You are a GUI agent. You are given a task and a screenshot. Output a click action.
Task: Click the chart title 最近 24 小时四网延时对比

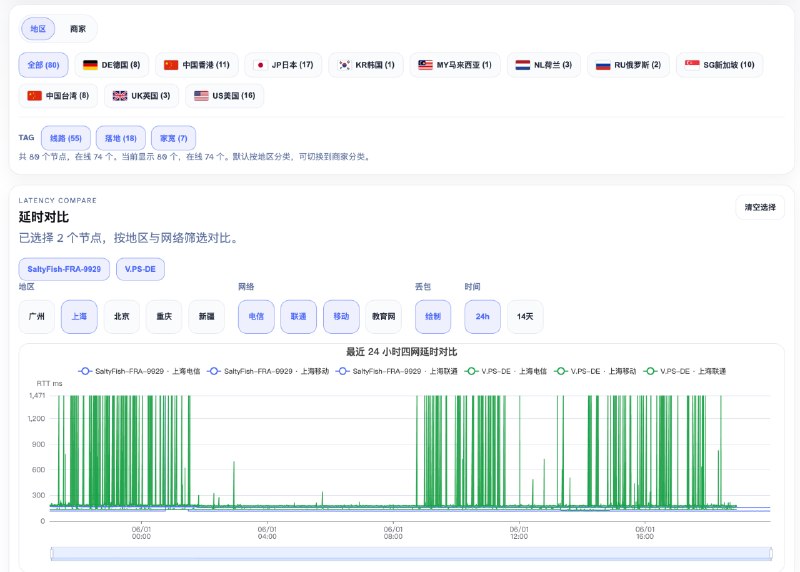tap(402, 352)
